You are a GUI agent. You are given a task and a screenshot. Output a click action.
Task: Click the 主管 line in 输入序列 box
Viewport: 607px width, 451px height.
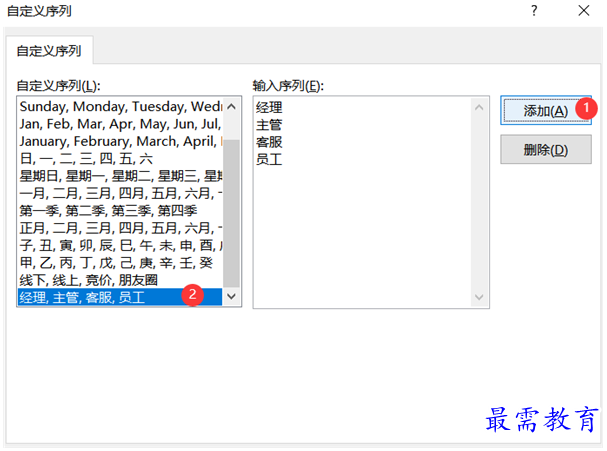[269, 125]
